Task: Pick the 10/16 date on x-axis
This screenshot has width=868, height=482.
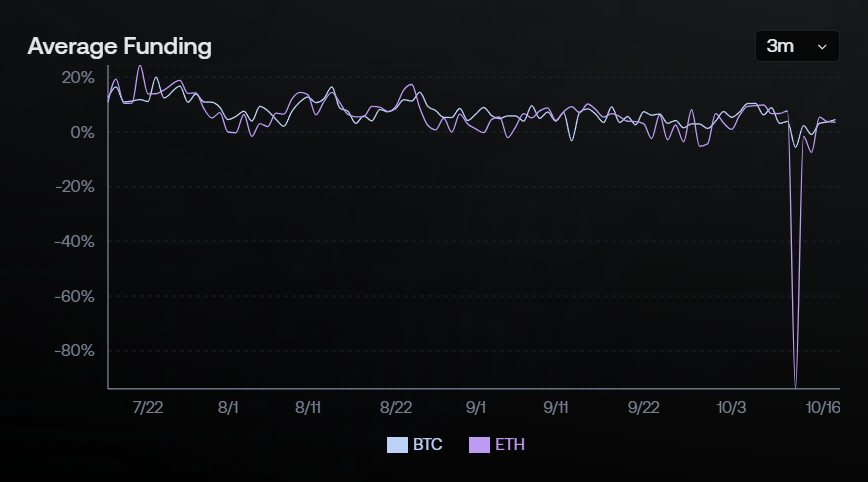Action: pyautogui.click(x=822, y=408)
